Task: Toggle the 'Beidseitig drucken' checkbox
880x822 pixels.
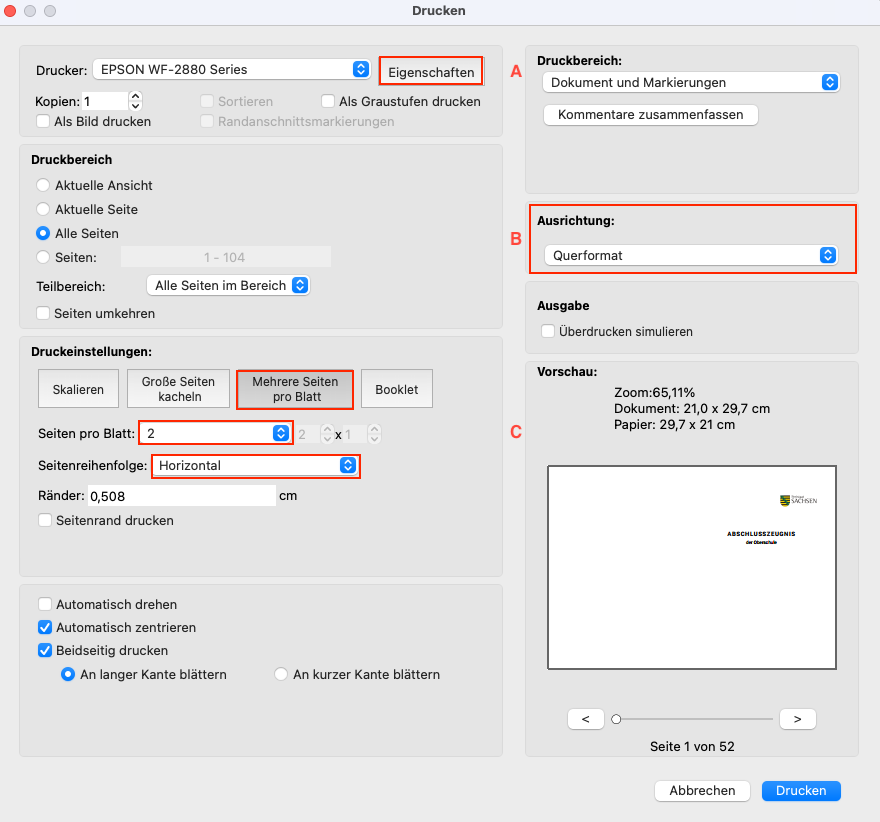Action: tap(44, 651)
